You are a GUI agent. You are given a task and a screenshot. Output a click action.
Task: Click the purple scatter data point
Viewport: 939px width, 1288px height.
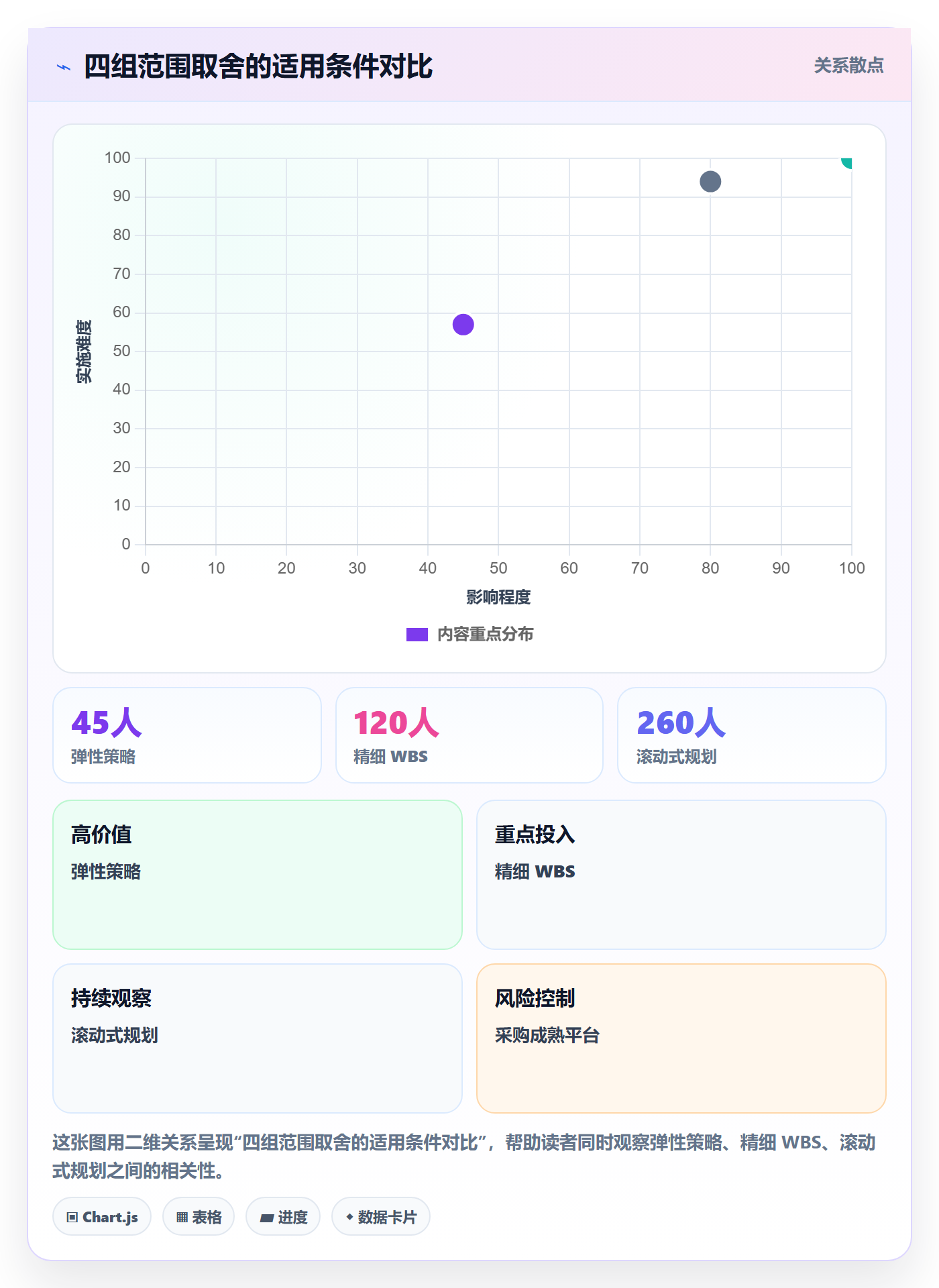pos(463,325)
